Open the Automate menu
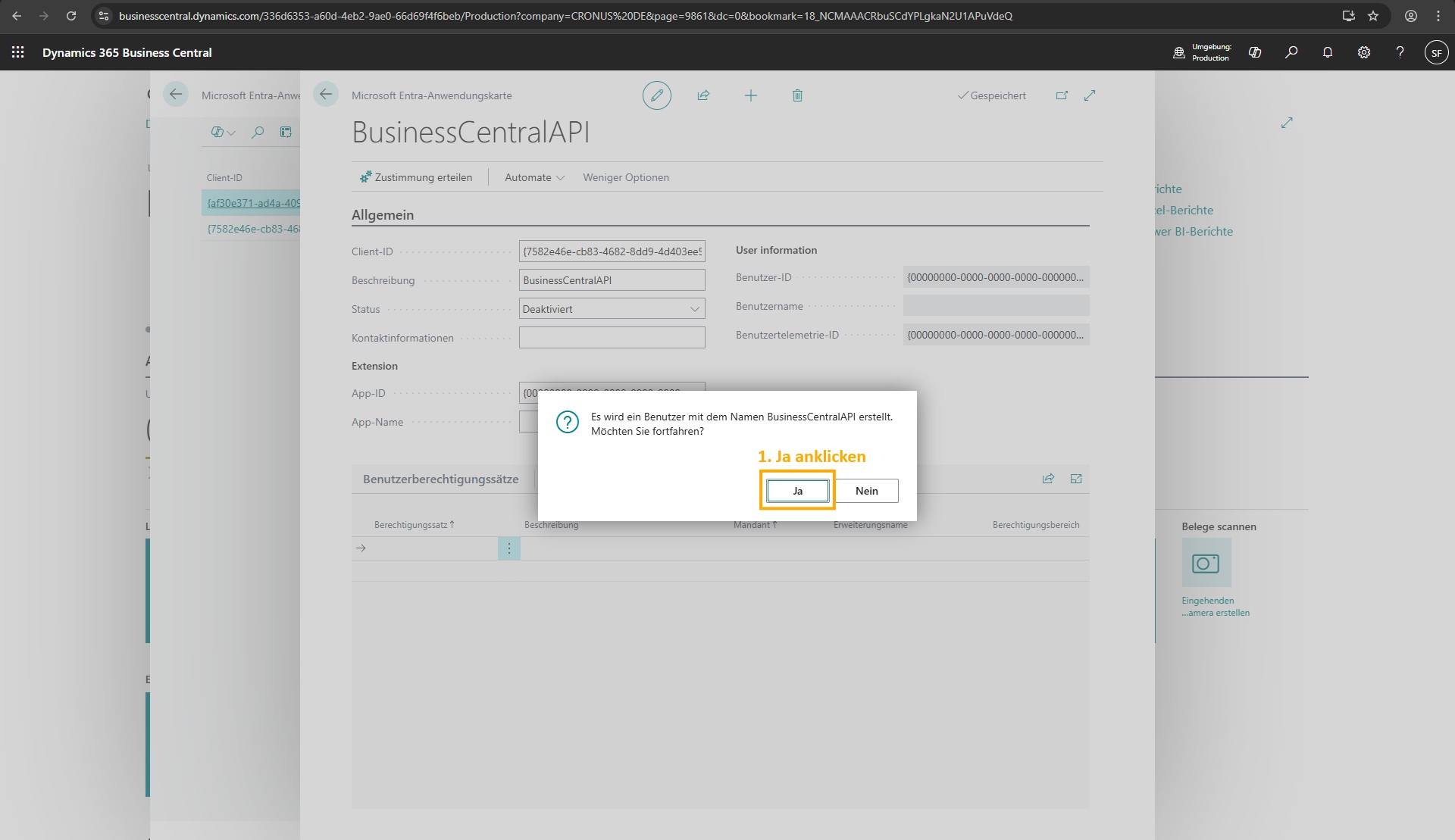The width and height of the screenshot is (1455, 840). coord(534,177)
